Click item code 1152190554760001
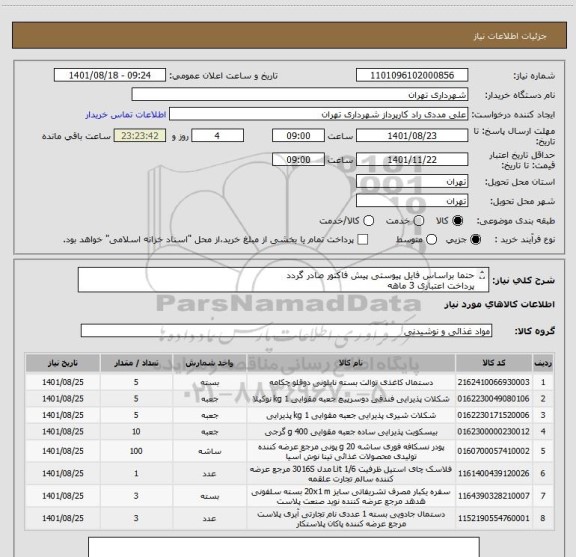The width and height of the screenshot is (576, 557). click(x=493, y=518)
